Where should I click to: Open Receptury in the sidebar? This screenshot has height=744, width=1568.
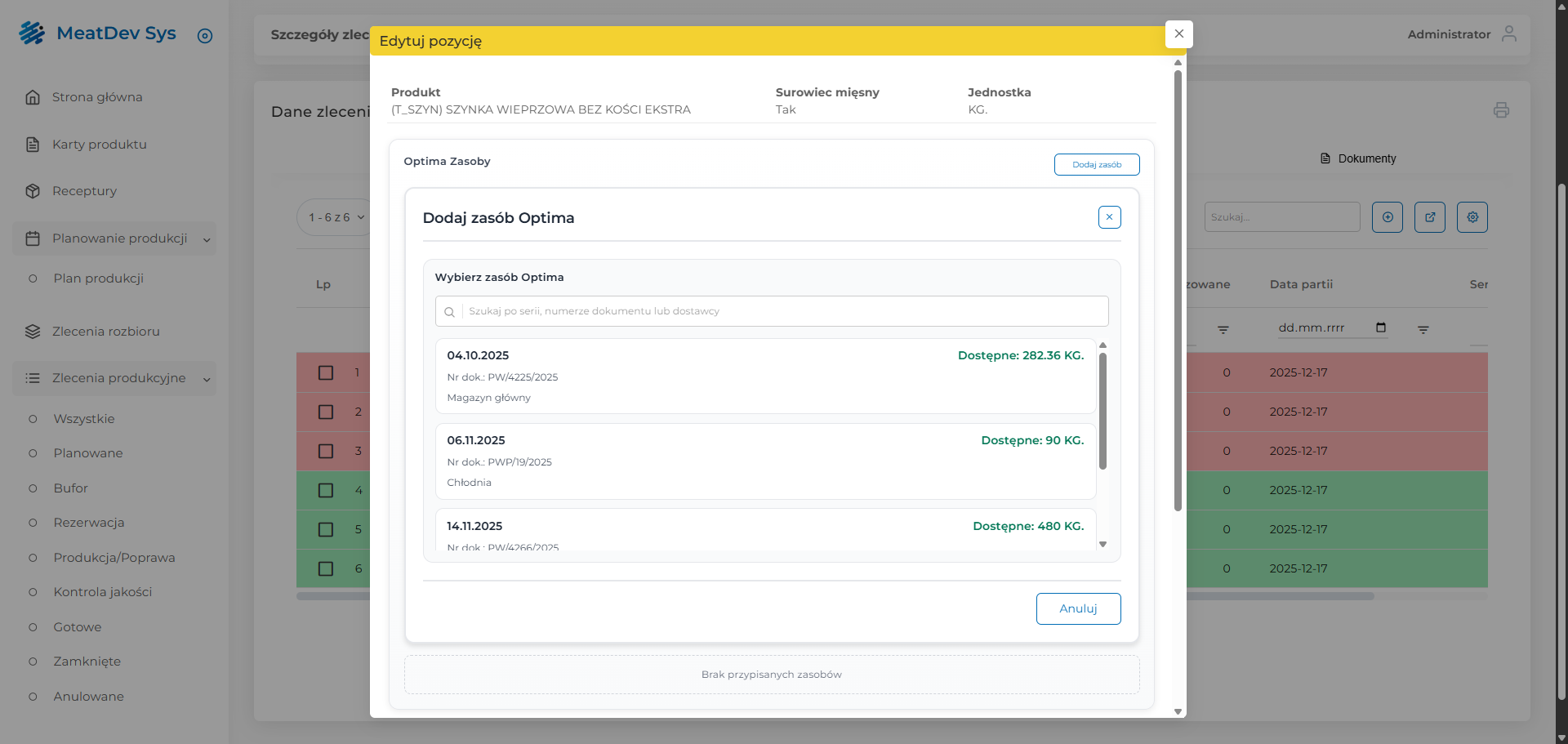(84, 191)
